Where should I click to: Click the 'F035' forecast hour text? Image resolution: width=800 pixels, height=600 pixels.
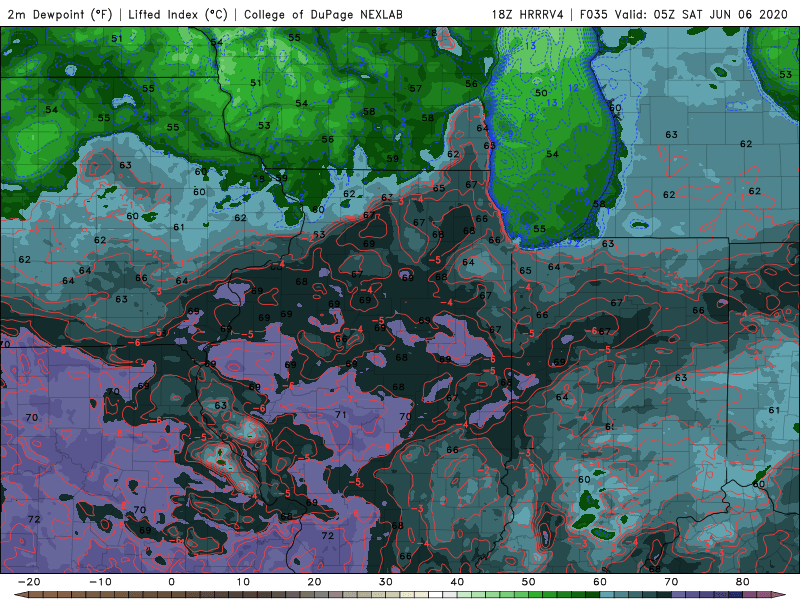pos(594,14)
